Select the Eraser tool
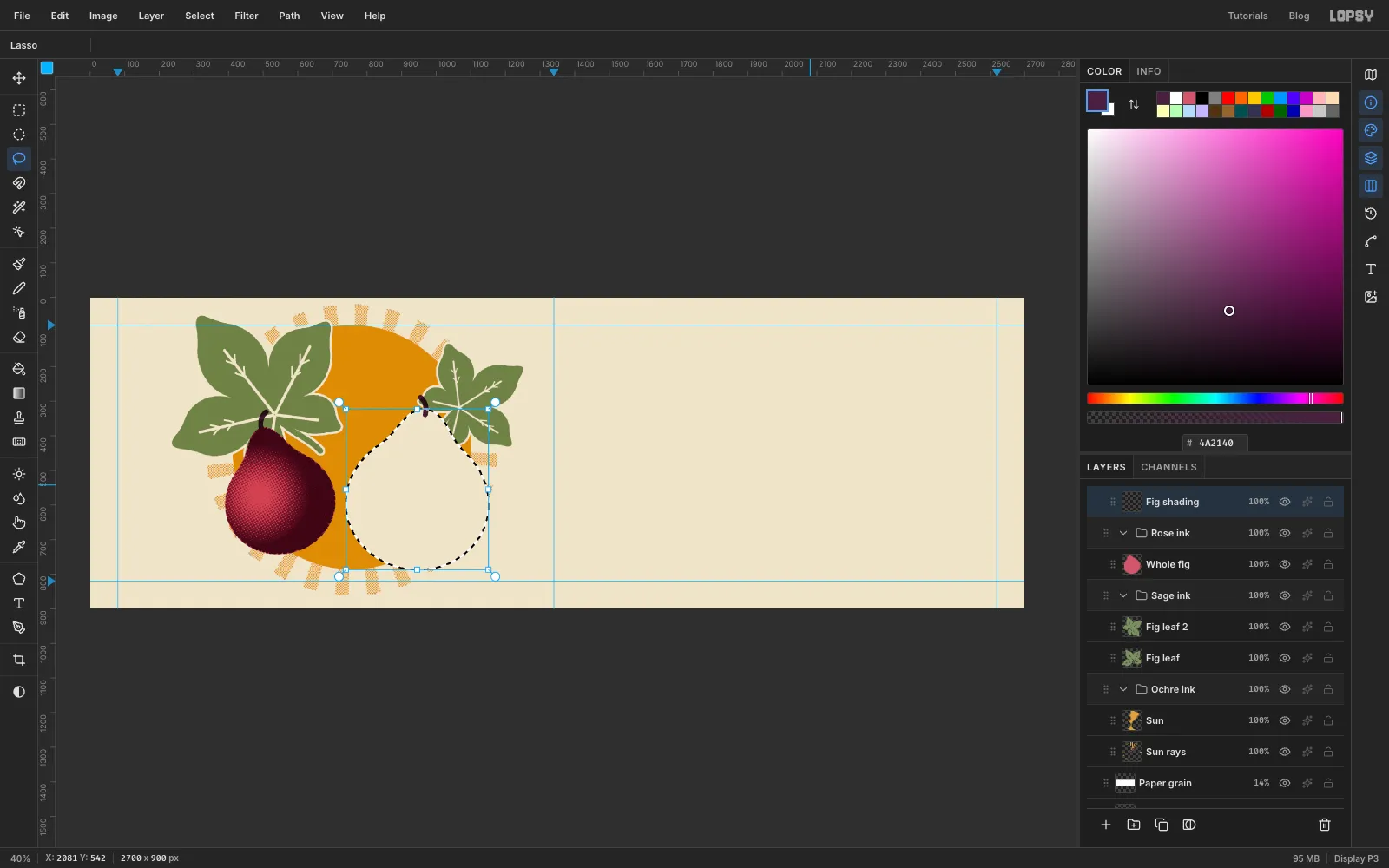 click(x=19, y=337)
